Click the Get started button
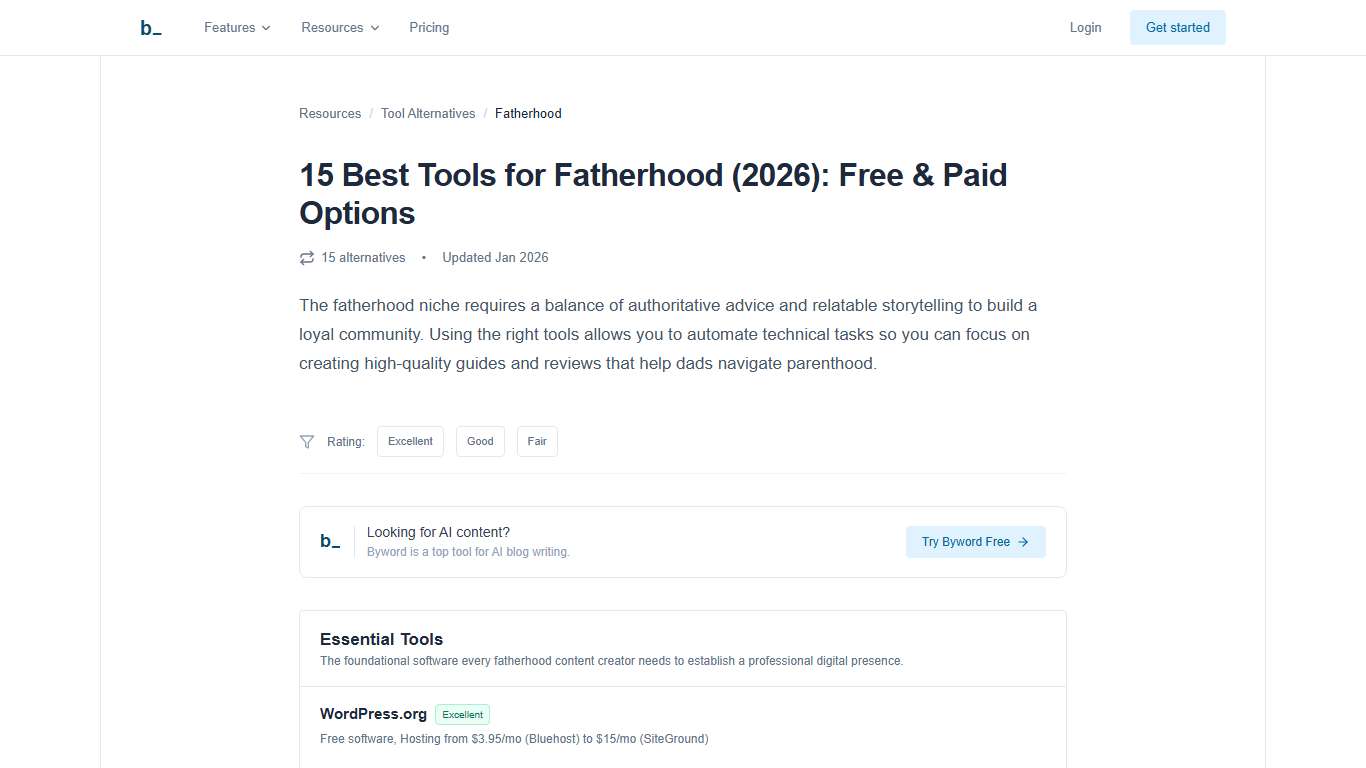This screenshot has width=1366, height=768. (x=1177, y=27)
